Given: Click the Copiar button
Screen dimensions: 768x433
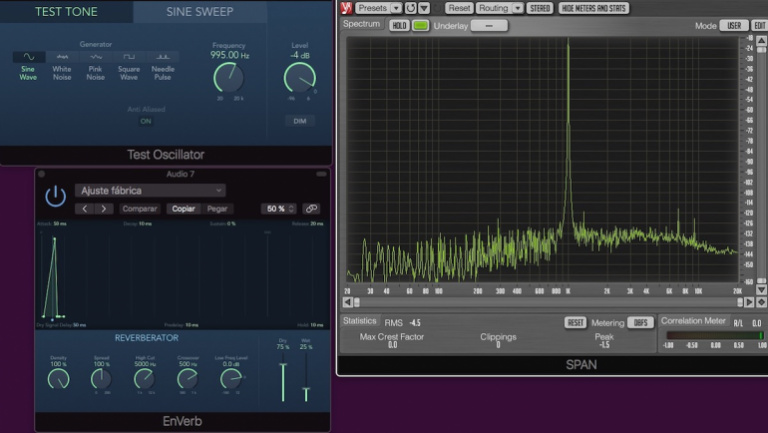Looking at the screenshot, I should 183,209.
